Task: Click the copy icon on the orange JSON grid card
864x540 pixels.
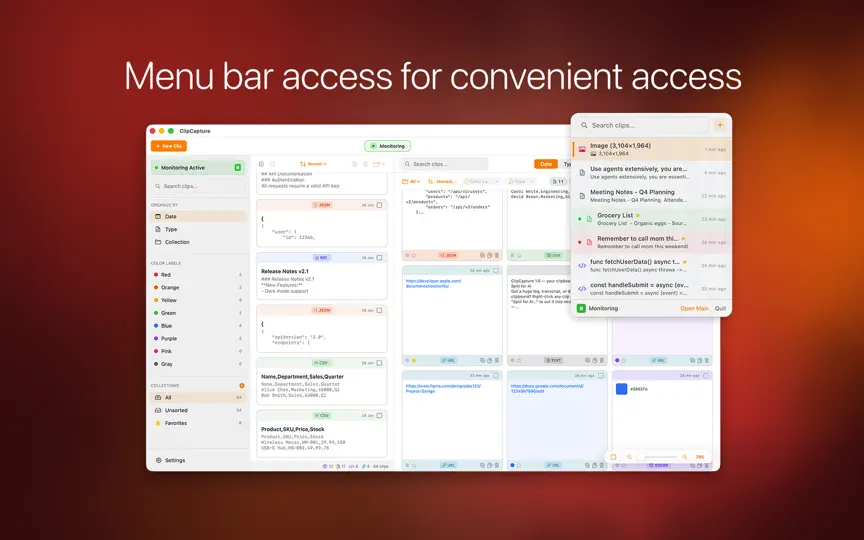Action: pos(482,255)
